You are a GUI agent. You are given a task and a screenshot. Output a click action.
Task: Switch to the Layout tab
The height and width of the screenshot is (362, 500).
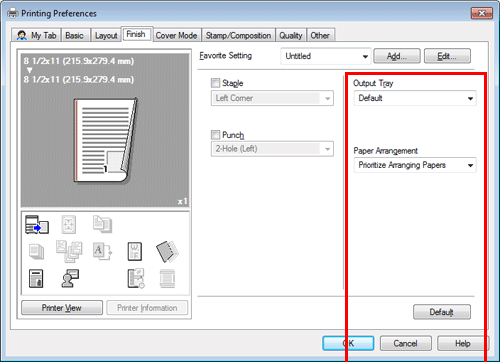tap(106, 35)
